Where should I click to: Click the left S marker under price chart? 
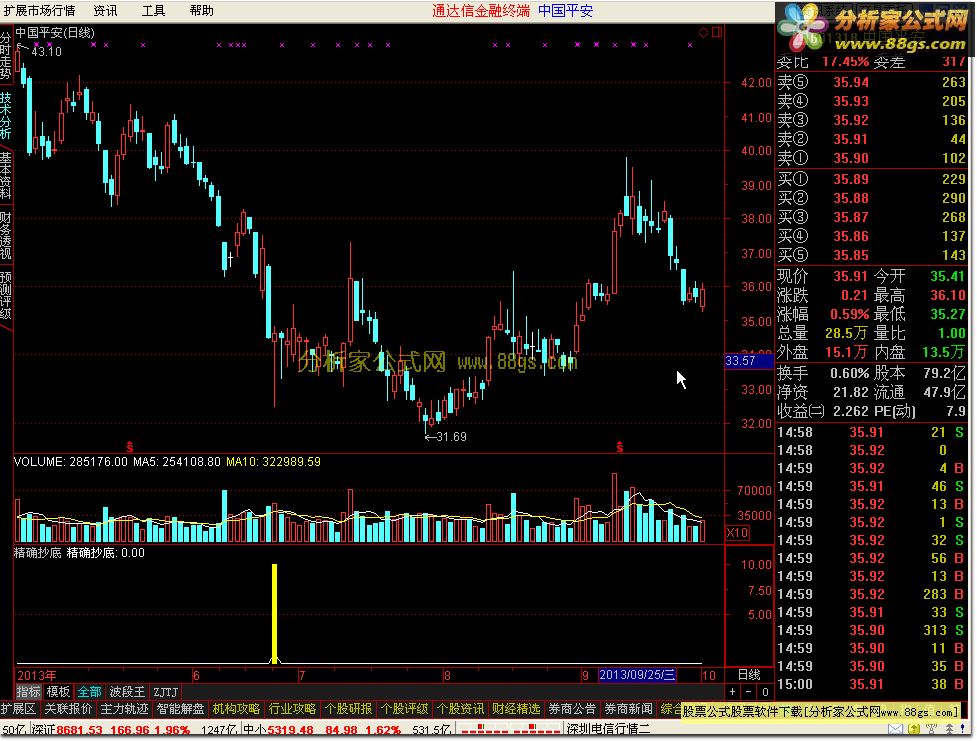(x=130, y=446)
